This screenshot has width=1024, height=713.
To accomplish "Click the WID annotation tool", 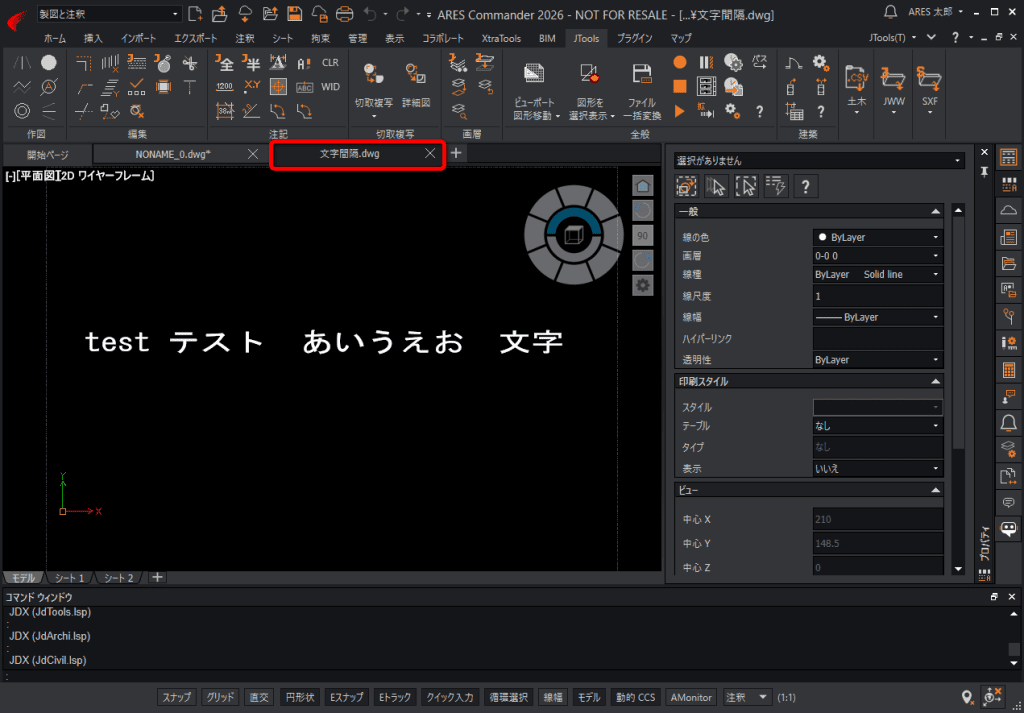I will click(x=330, y=87).
